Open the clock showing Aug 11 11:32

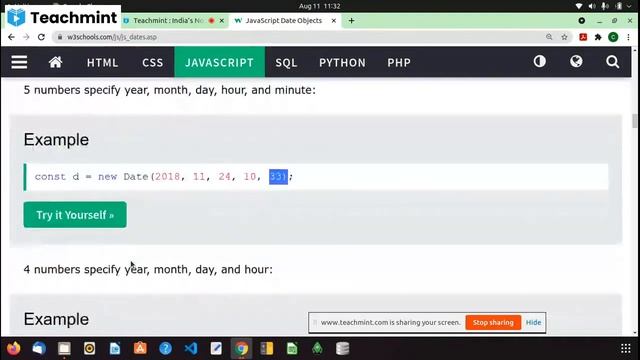[320, 6]
